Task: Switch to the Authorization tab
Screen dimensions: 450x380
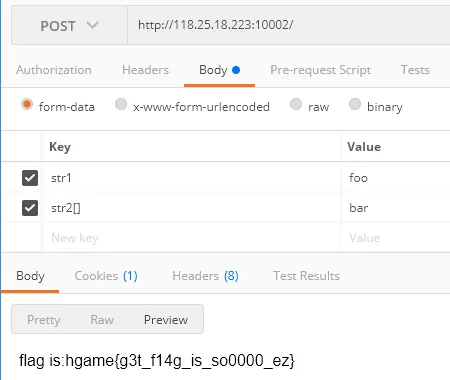Action: (54, 70)
